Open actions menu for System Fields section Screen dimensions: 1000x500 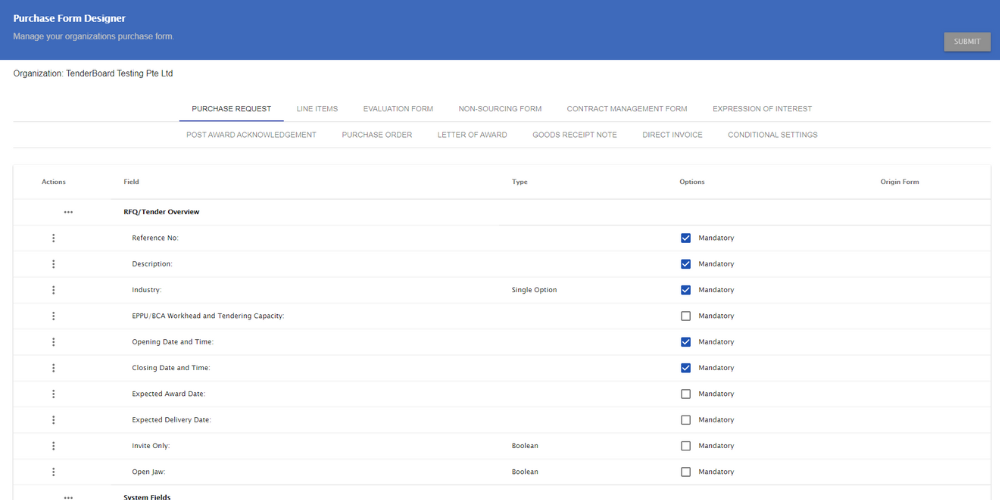point(68,497)
